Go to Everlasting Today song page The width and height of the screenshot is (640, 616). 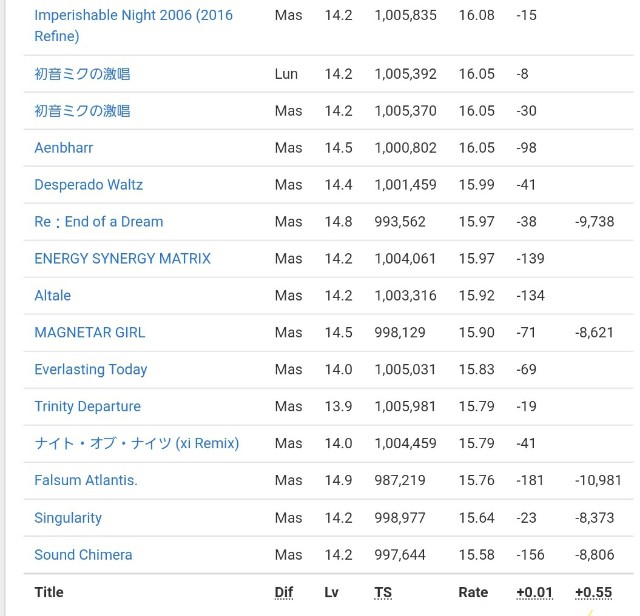click(x=90, y=370)
